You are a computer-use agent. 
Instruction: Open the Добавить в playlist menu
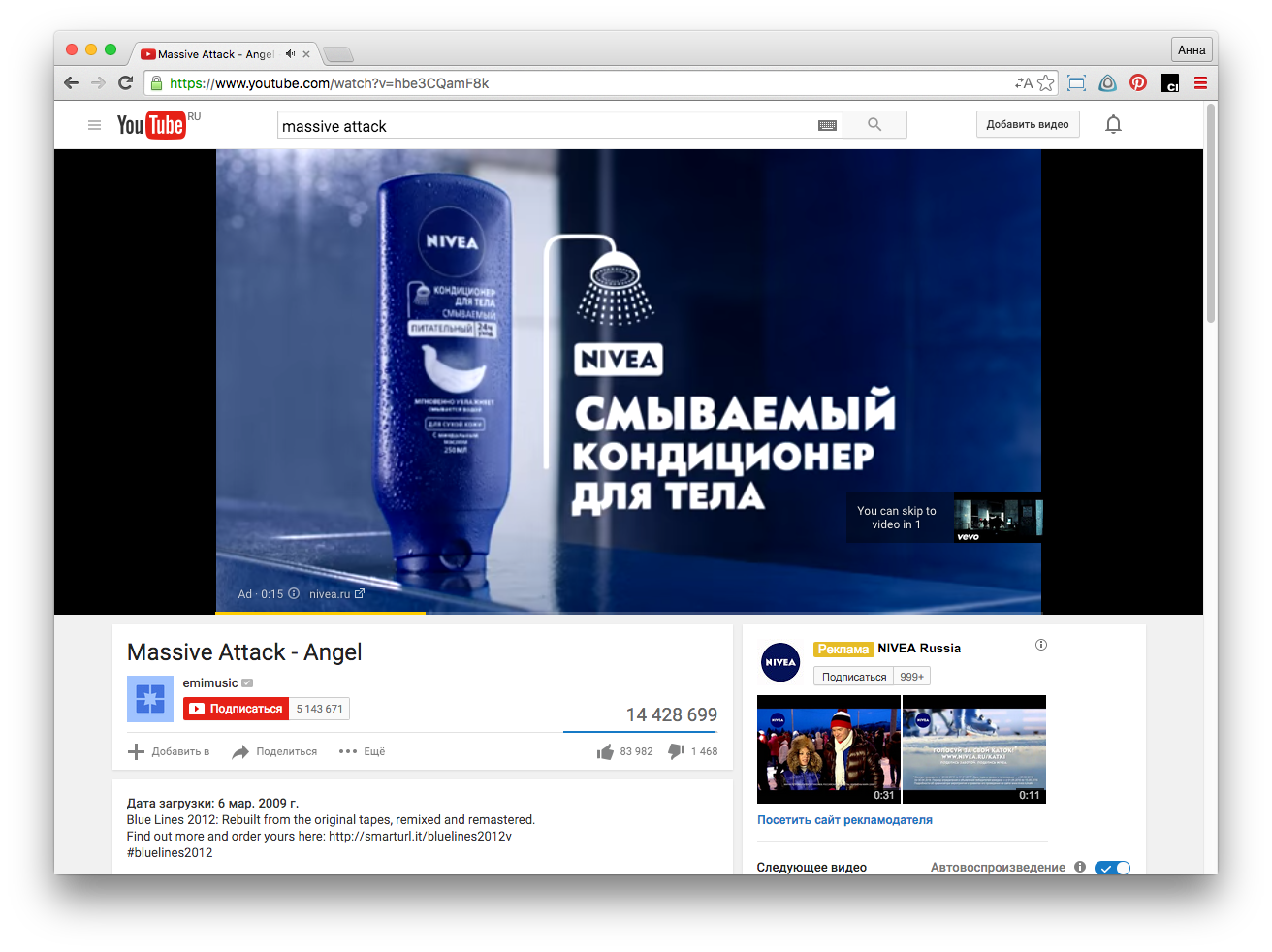click(x=169, y=751)
